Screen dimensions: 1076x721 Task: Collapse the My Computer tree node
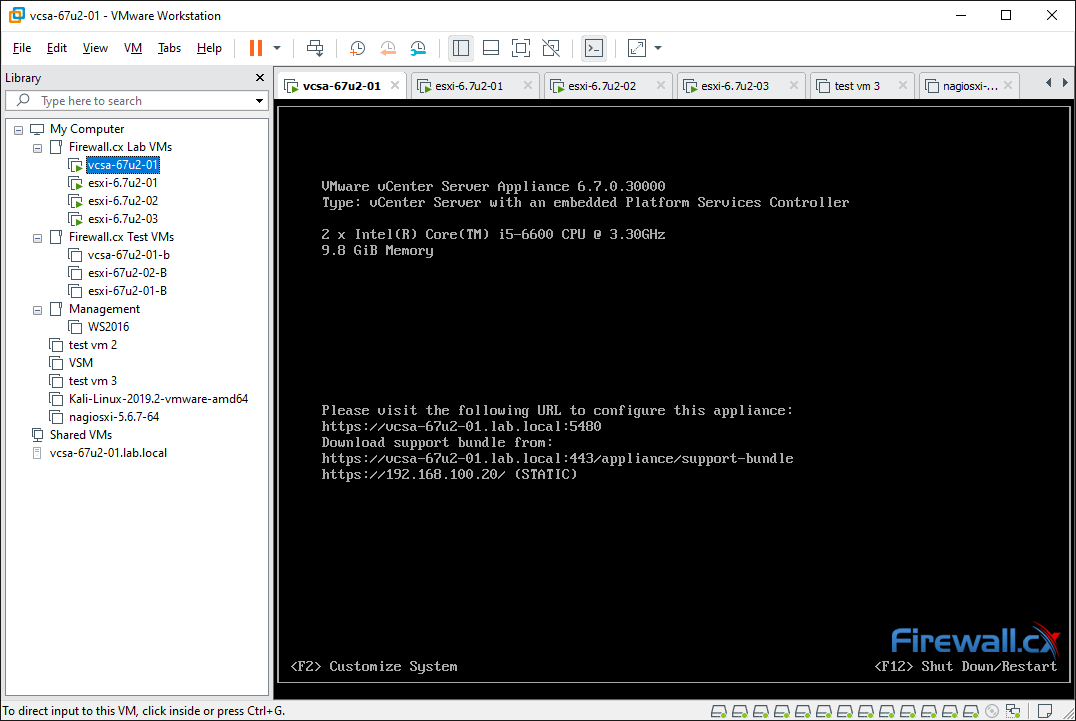point(19,130)
